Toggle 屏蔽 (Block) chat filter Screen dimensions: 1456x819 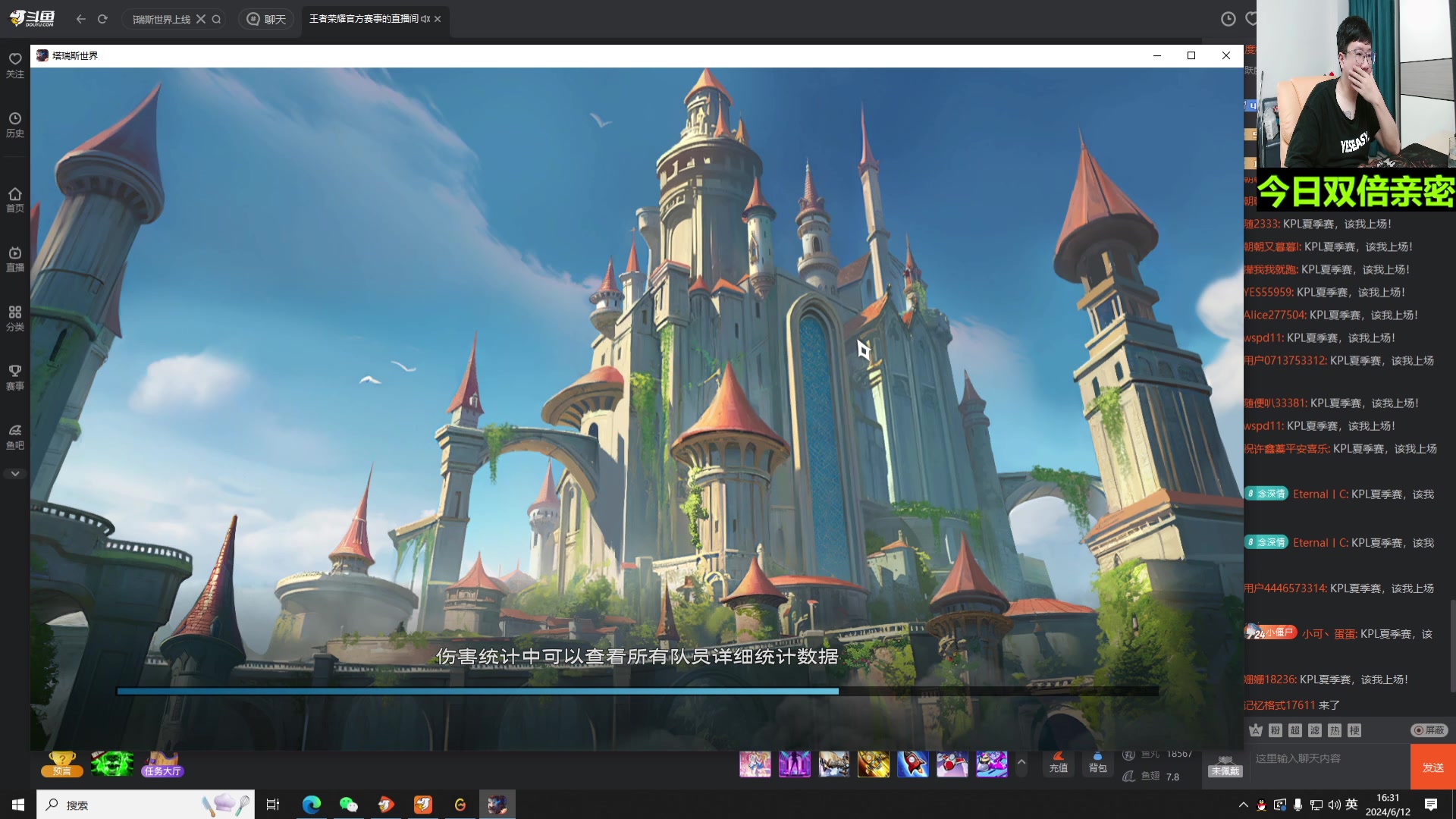pyautogui.click(x=1429, y=730)
